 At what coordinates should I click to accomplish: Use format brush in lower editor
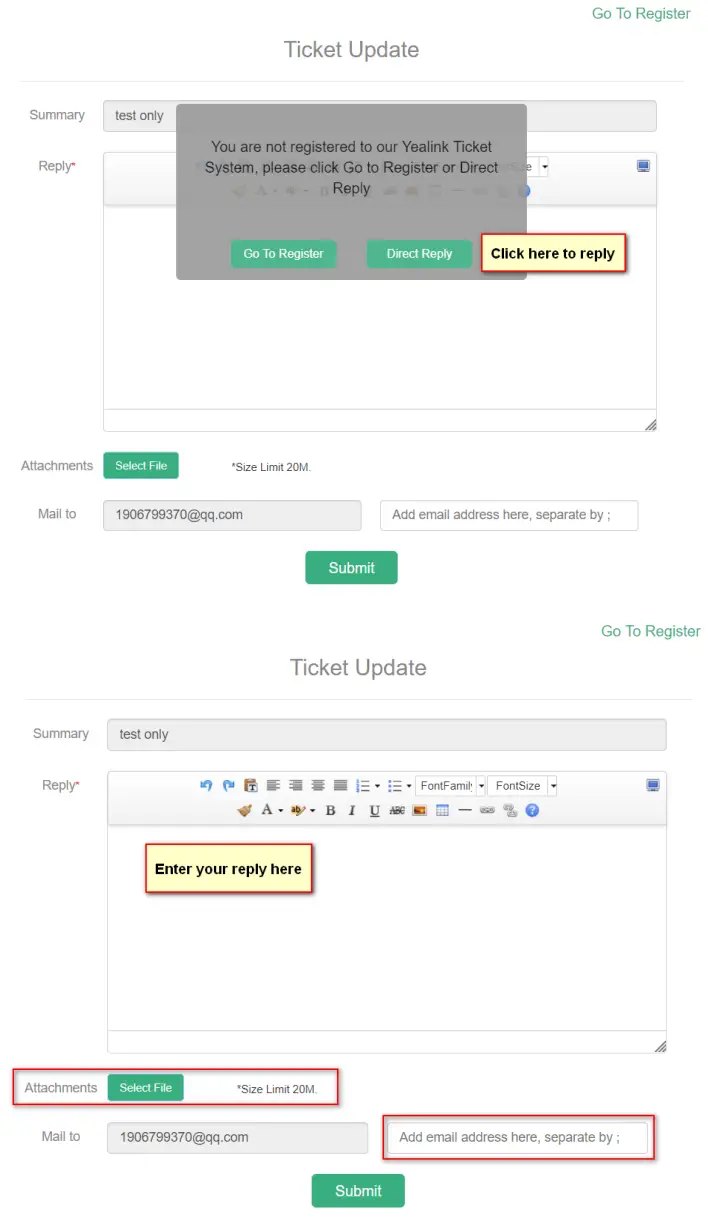(x=244, y=810)
